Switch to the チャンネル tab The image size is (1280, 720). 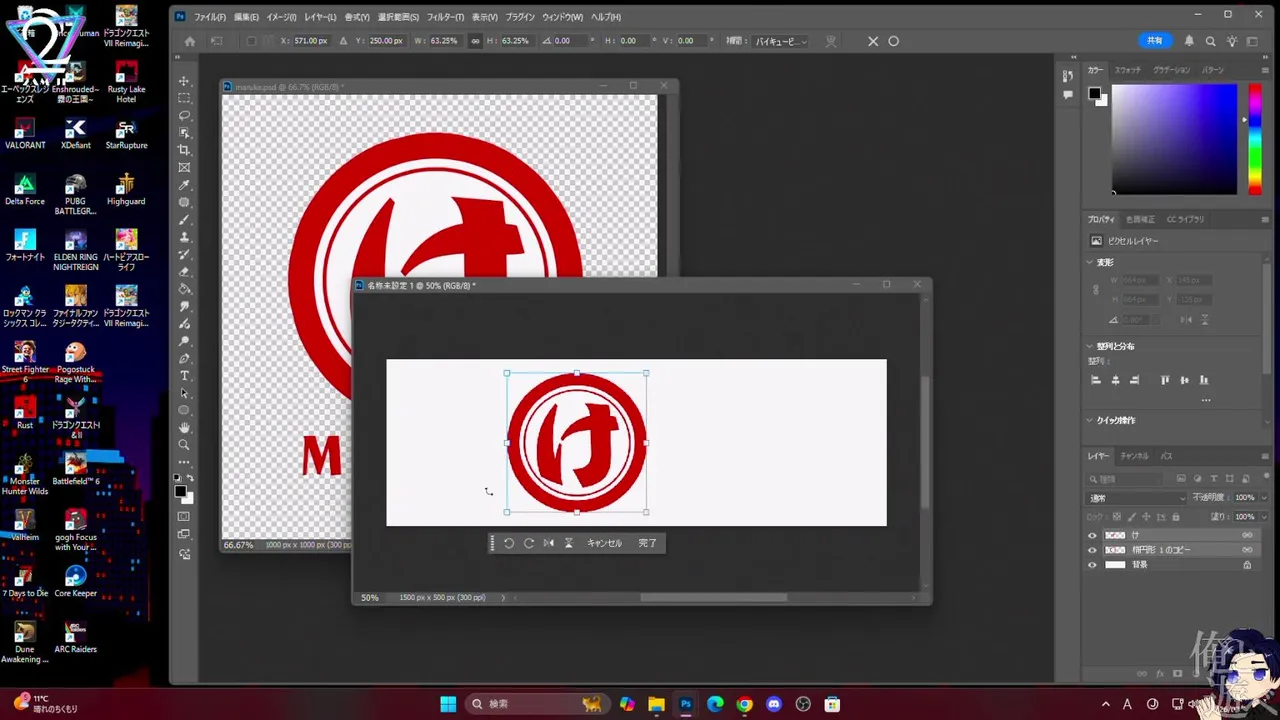click(1134, 456)
